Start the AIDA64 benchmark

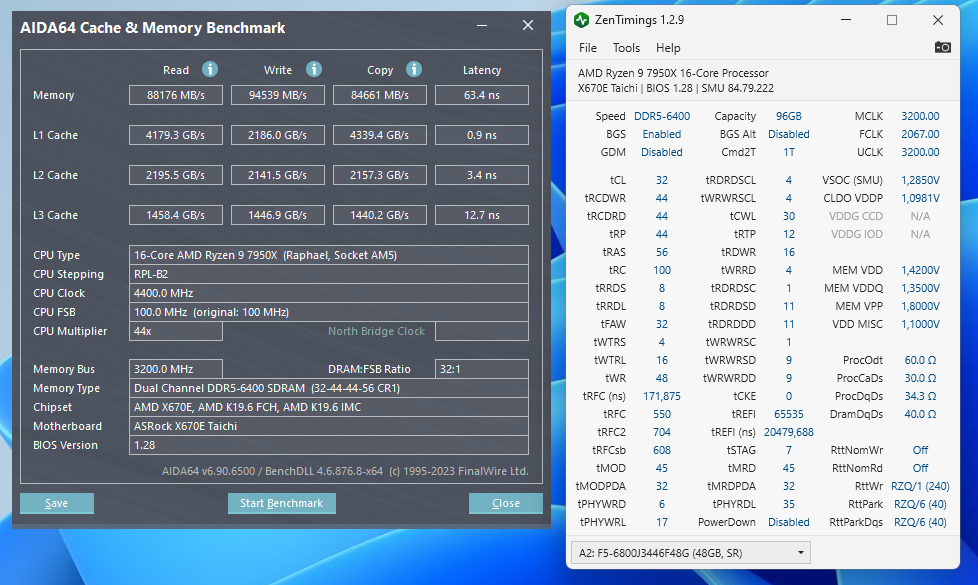tap(282, 503)
